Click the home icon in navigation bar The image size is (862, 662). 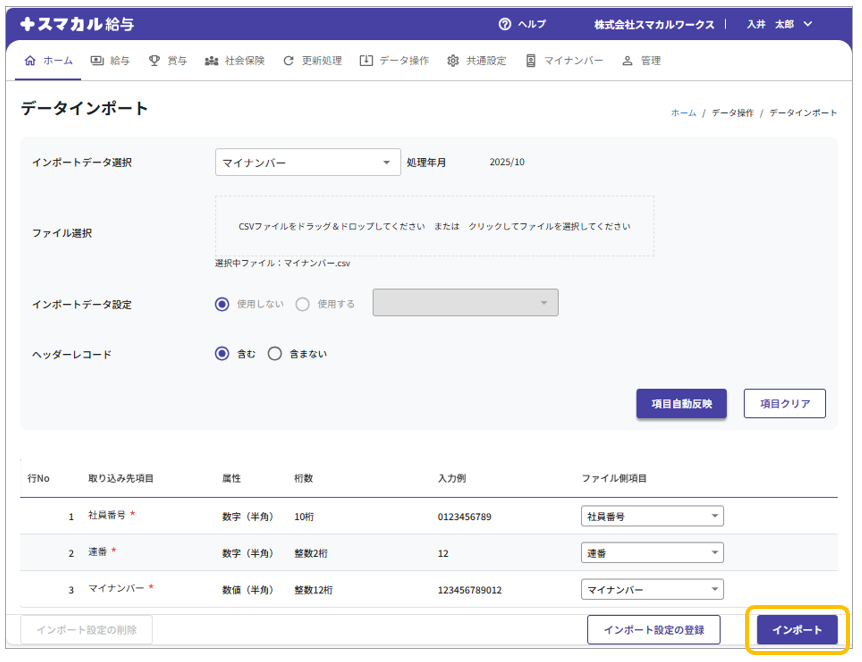tap(29, 61)
